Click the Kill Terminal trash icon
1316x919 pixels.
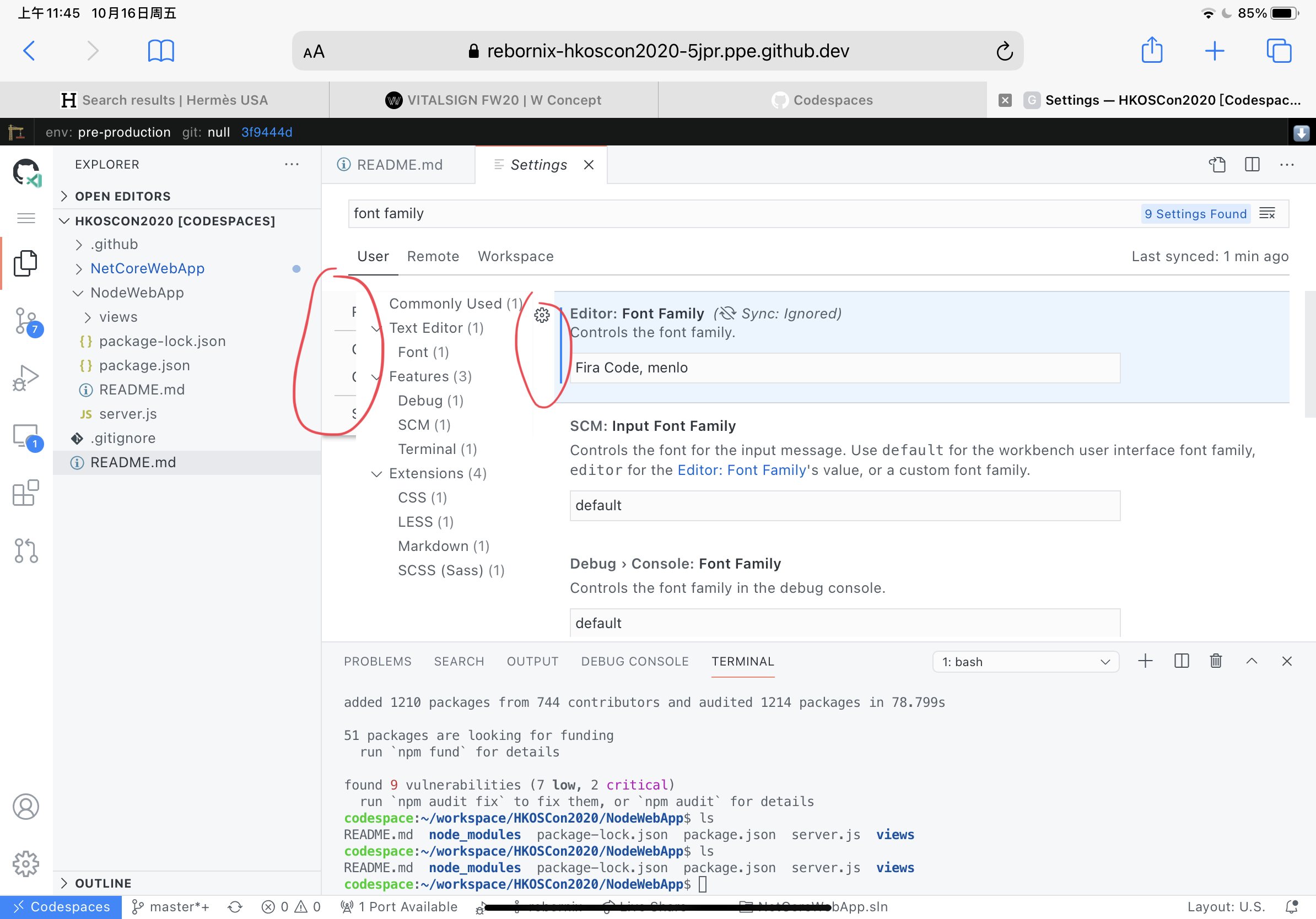1216,661
